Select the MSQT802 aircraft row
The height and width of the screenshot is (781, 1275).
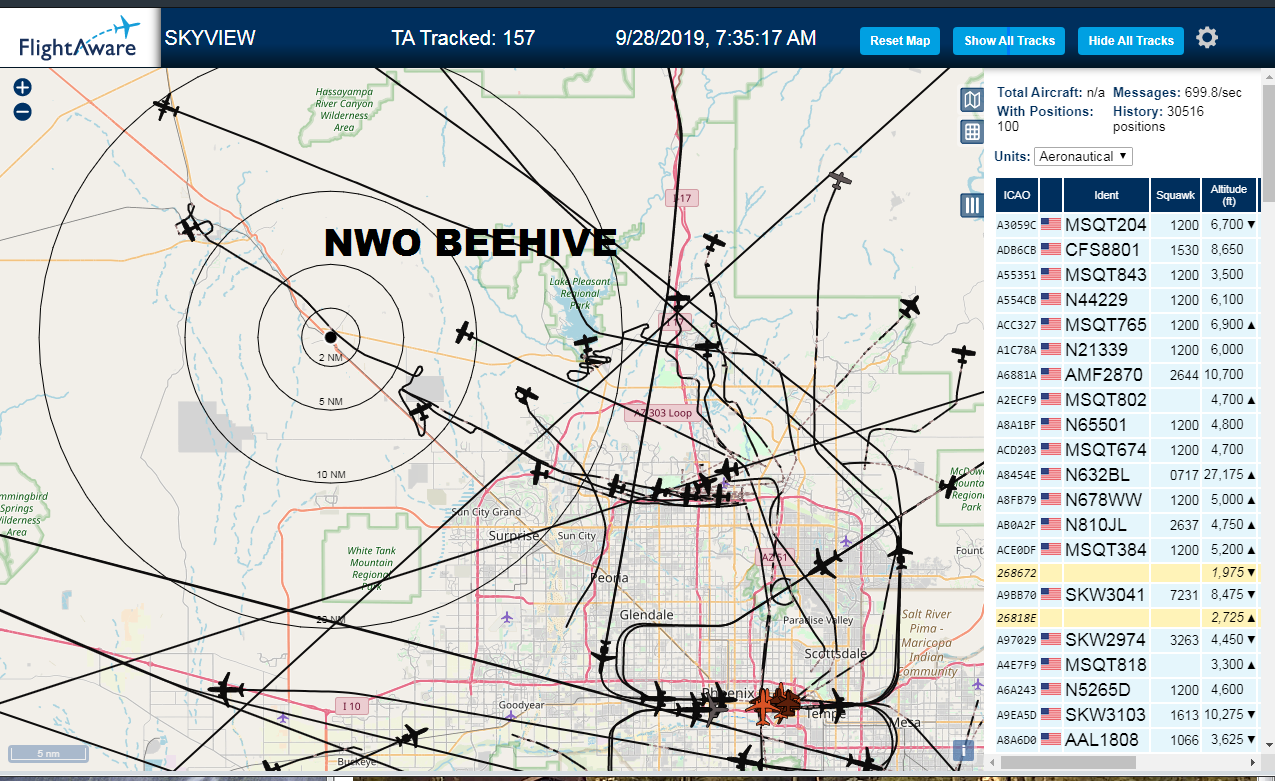1127,399
